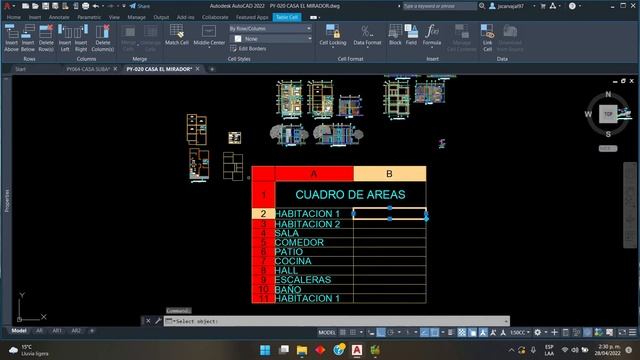
Task: Switch to the Annotate ribbon tab
Action: point(59,17)
